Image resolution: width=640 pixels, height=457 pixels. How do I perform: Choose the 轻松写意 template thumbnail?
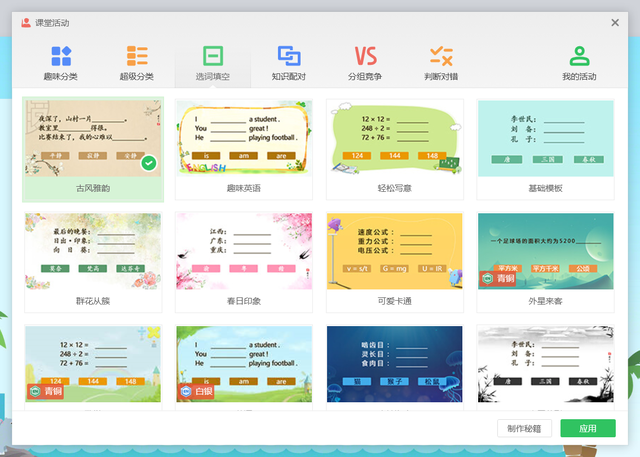(395, 139)
